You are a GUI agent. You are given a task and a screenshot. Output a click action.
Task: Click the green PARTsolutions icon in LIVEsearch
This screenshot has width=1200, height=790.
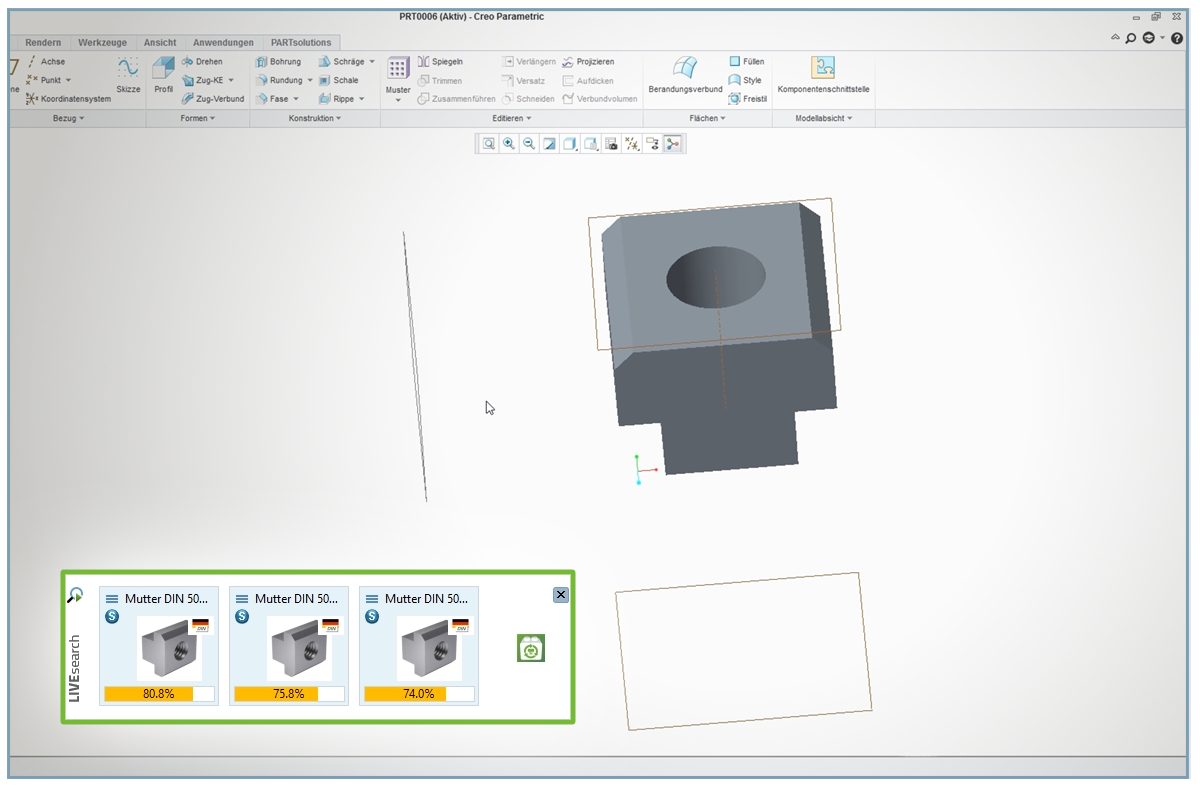[x=531, y=648]
